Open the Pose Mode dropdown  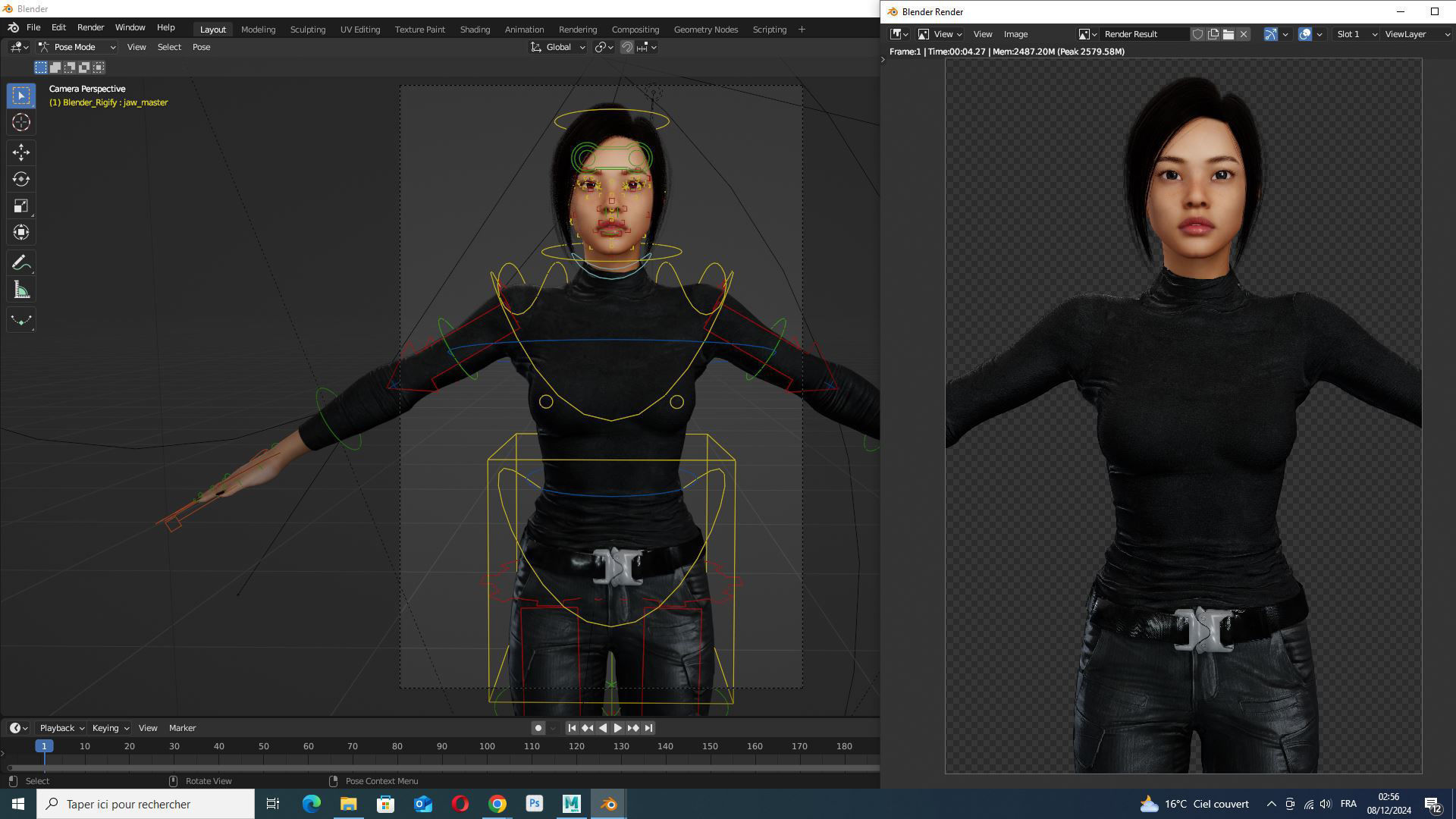pos(77,47)
